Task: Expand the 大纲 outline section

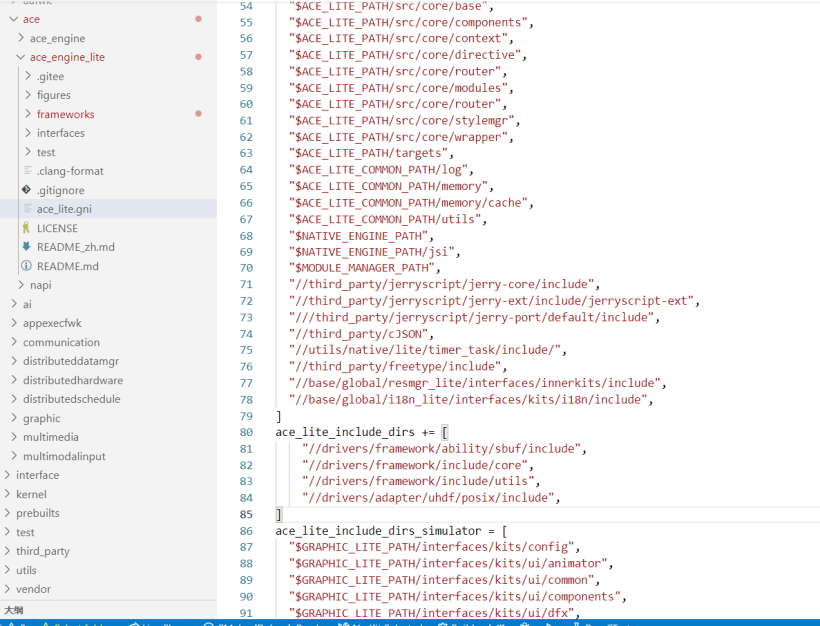Action: coord(14,609)
